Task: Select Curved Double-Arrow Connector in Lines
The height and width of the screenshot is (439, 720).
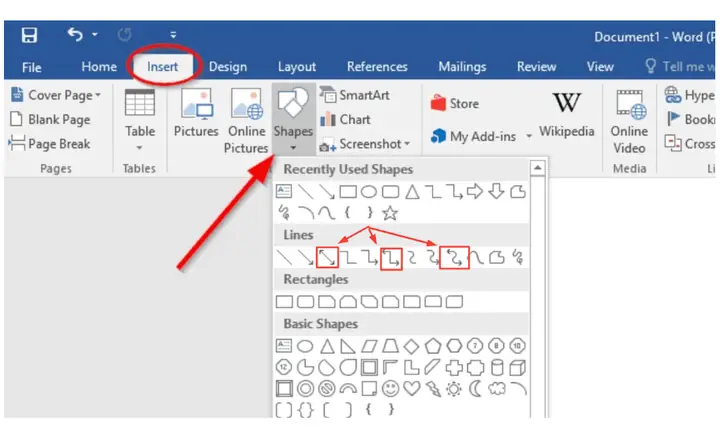Action: [454, 257]
